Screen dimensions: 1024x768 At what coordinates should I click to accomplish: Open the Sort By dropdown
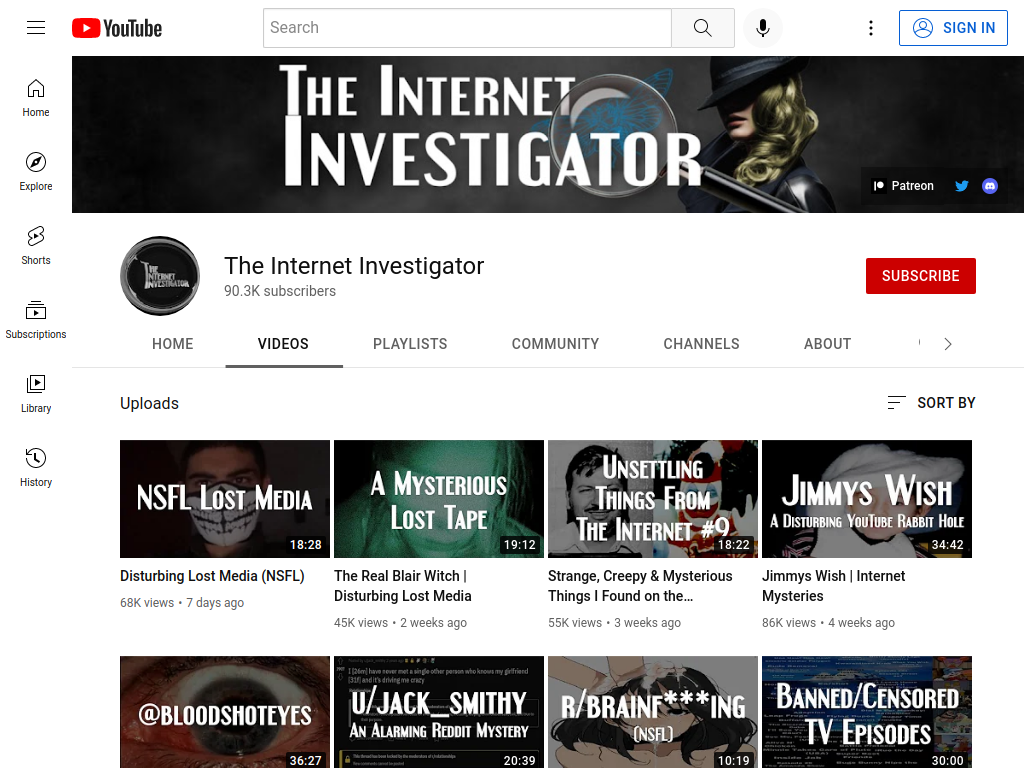931,403
